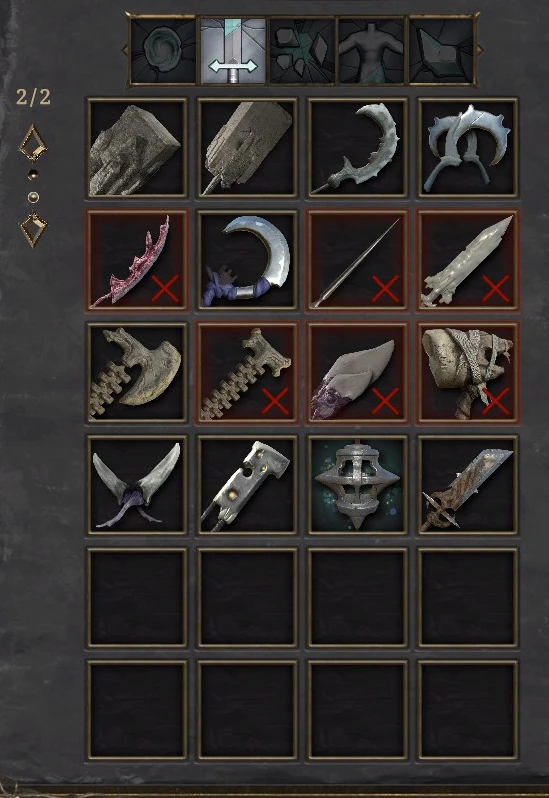
Task: Select the glowing iron lantern item
Action: tap(358, 484)
